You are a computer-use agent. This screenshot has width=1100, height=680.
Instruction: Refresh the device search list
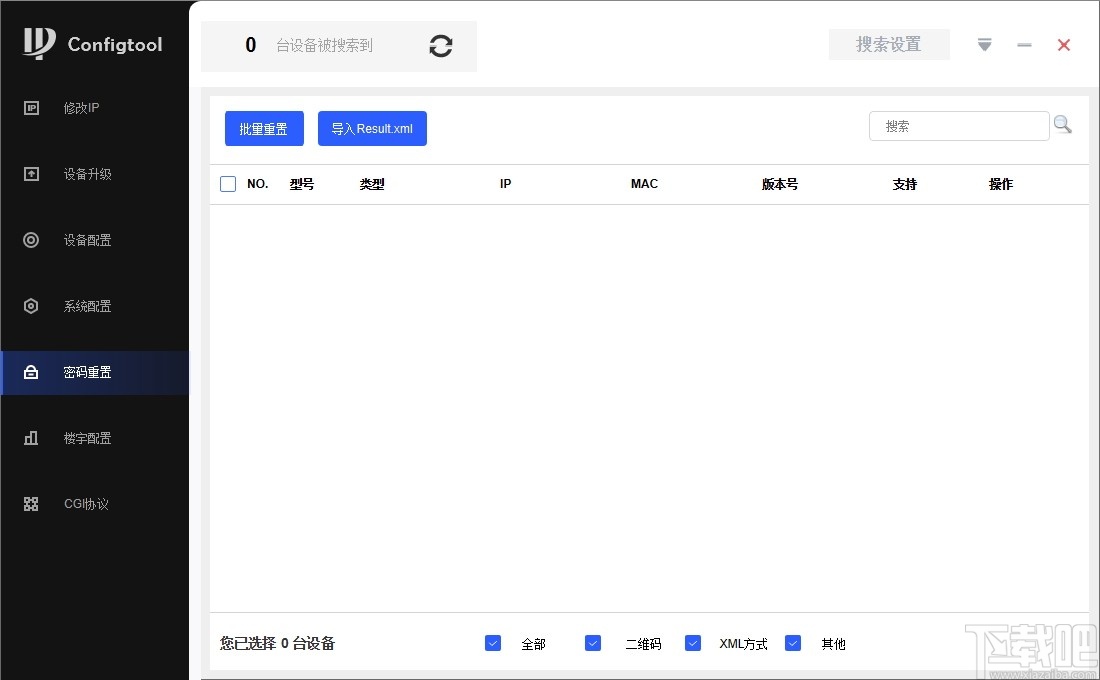click(440, 46)
